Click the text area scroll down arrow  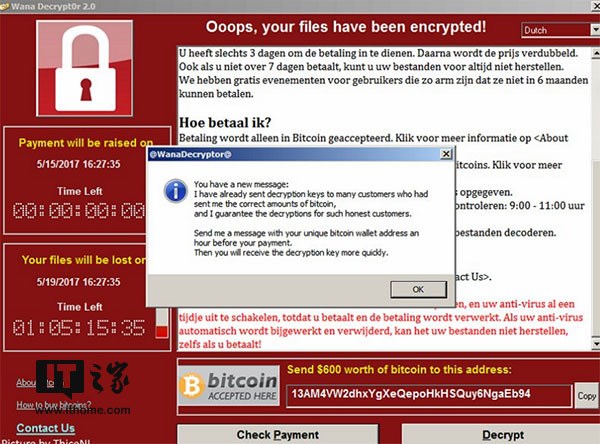(x=596, y=344)
